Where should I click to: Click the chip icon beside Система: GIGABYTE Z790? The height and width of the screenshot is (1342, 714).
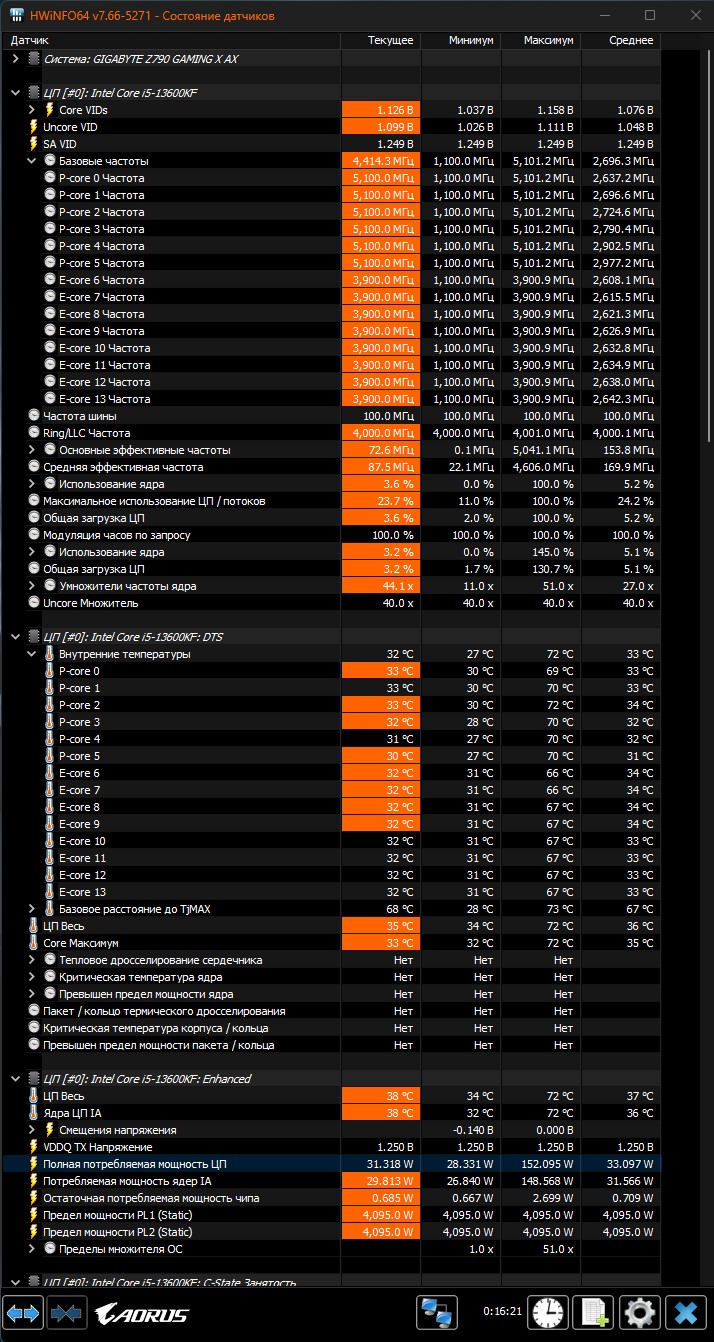[x=34, y=59]
